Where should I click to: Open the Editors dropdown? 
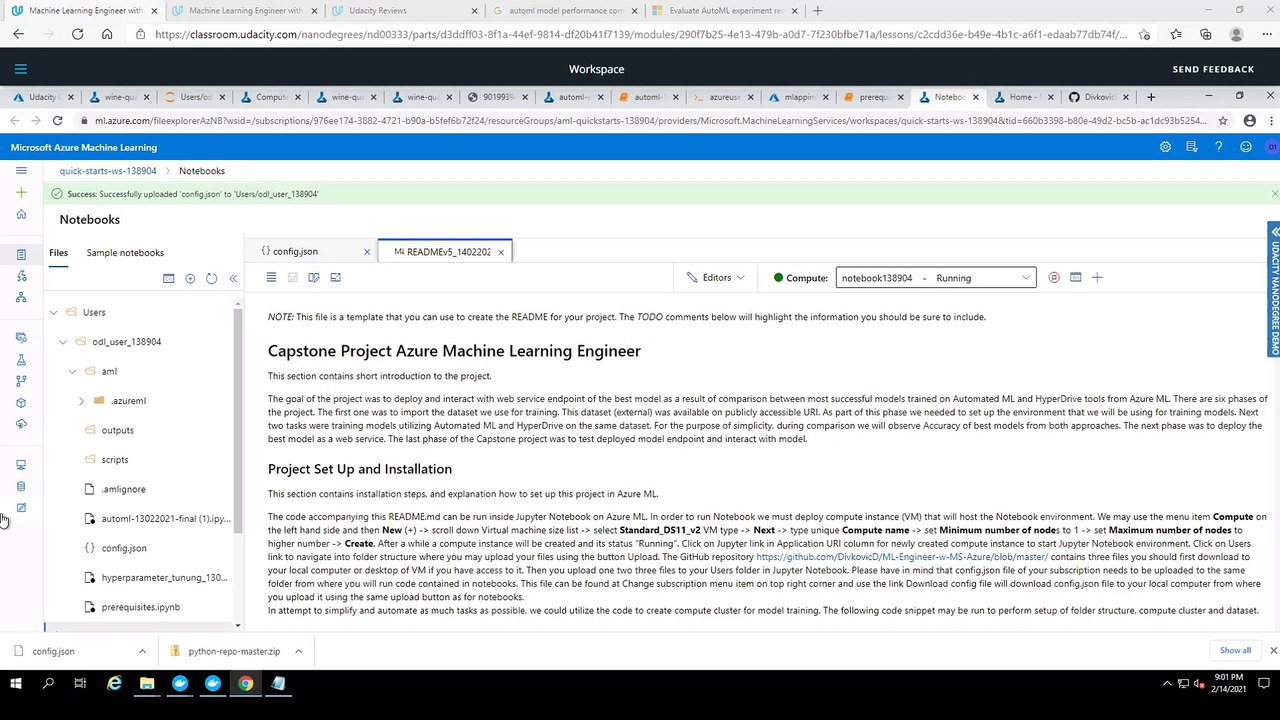point(716,277)
